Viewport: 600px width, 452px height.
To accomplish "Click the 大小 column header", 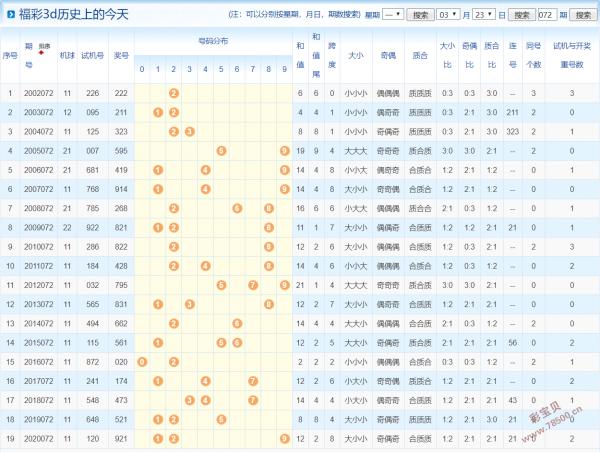I will click(x=355, y=56).
